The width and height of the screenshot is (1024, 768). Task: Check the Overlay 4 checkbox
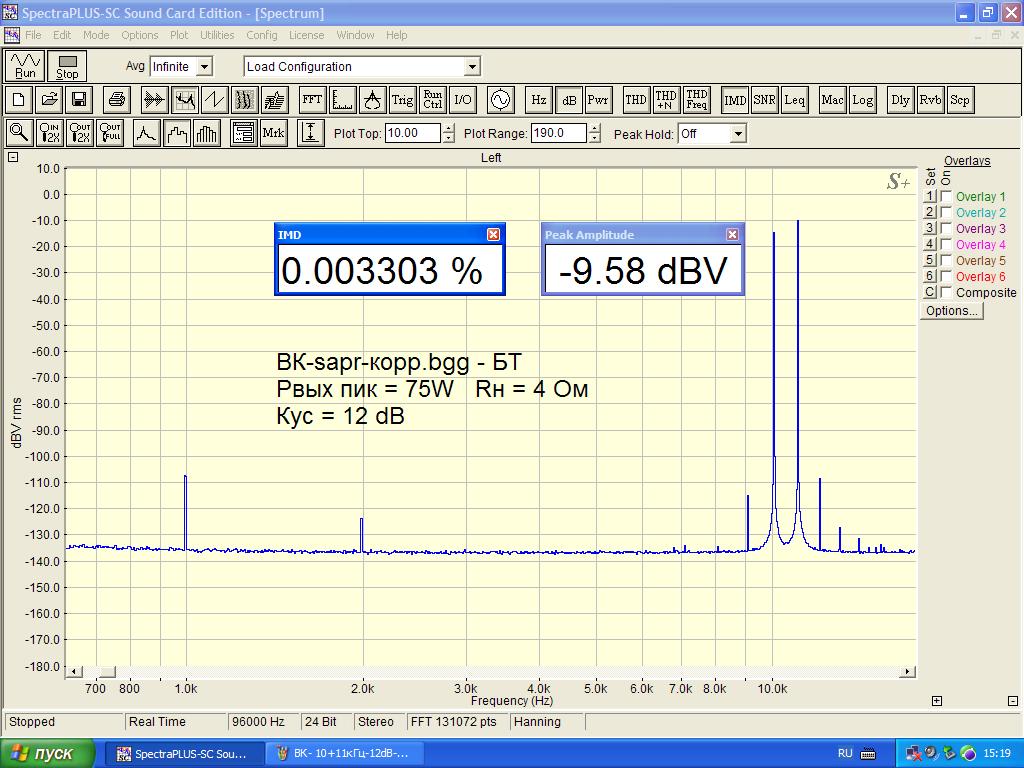click(946, 245)
